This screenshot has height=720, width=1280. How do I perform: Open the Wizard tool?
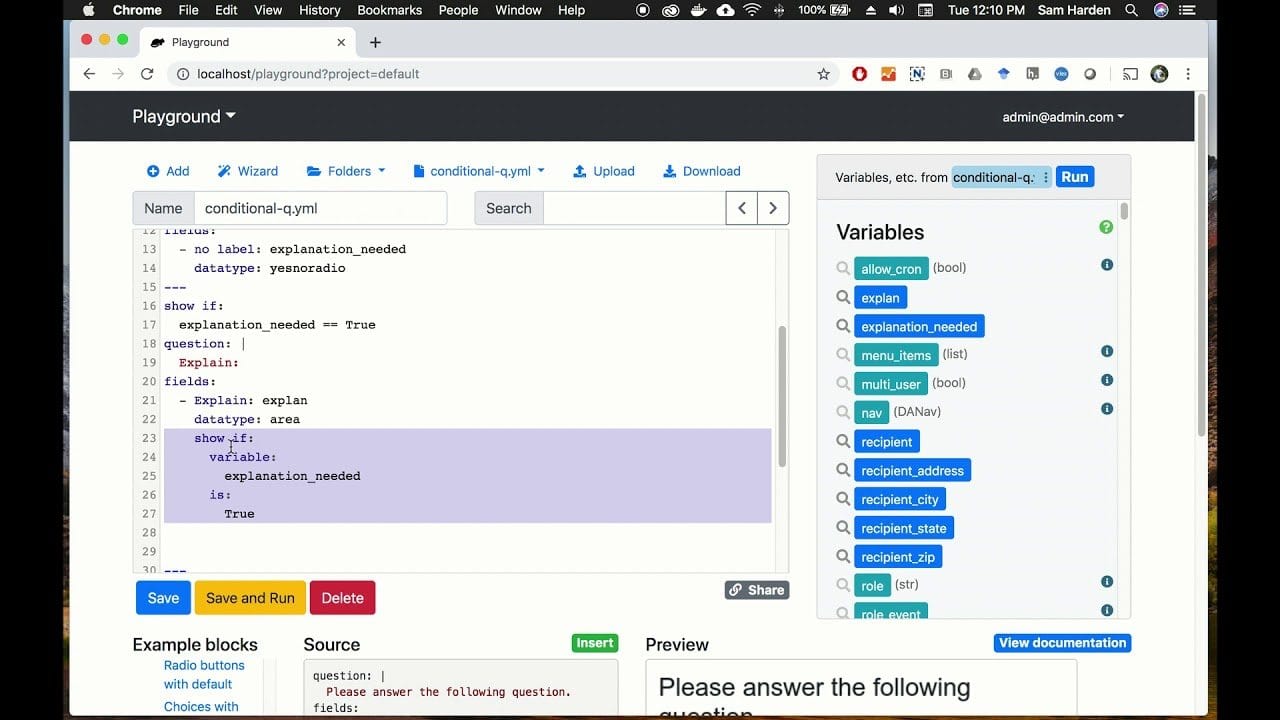247,171
